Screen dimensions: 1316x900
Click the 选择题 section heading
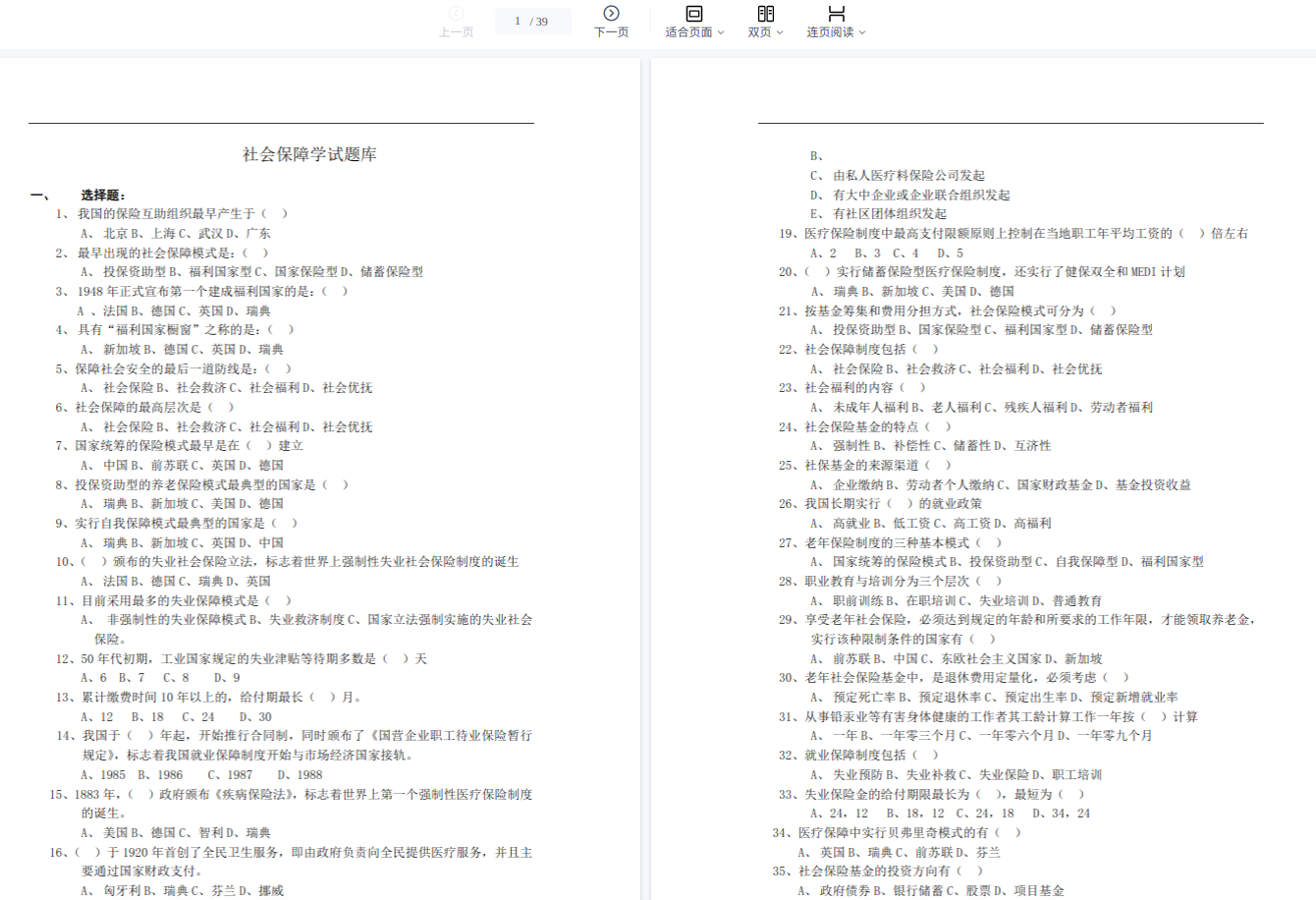[103, 195]
